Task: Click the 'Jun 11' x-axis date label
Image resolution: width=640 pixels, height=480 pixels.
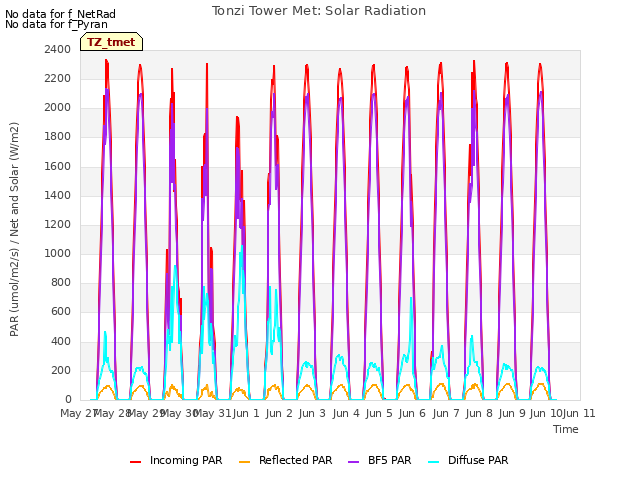Action: (579, 413)
